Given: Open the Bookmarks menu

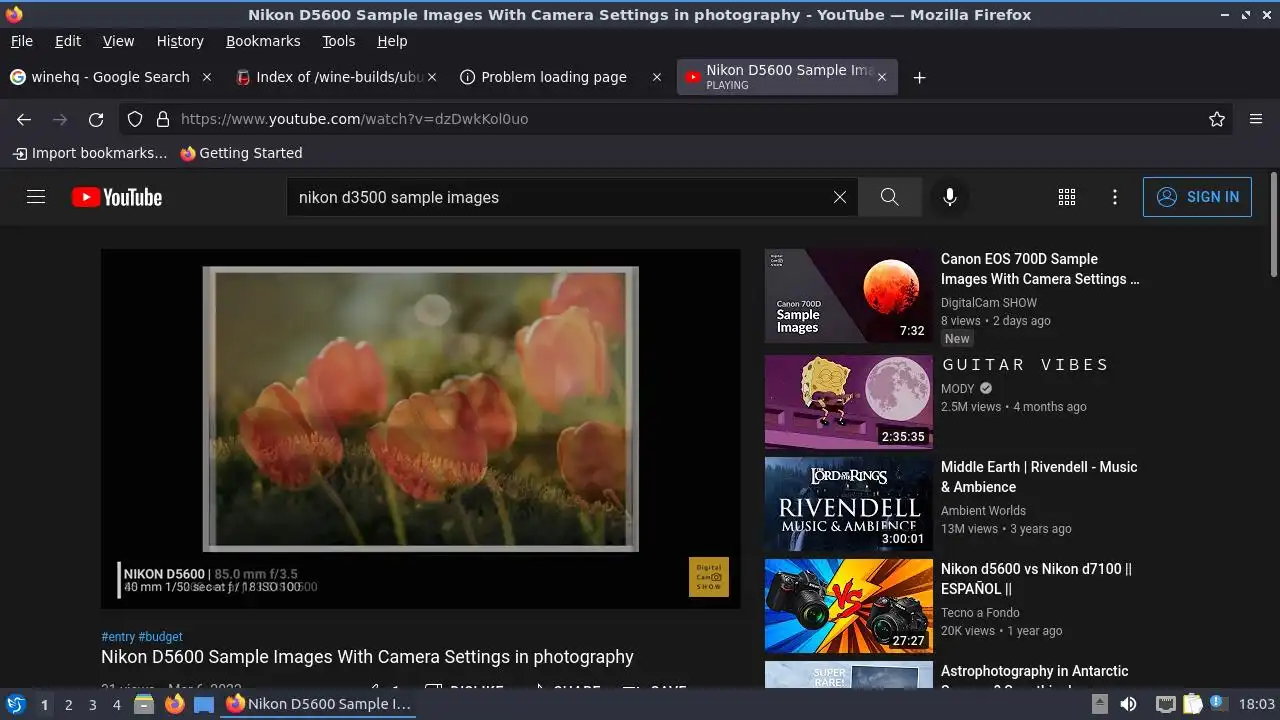Looking at the screenshot, I should point(263,41).
